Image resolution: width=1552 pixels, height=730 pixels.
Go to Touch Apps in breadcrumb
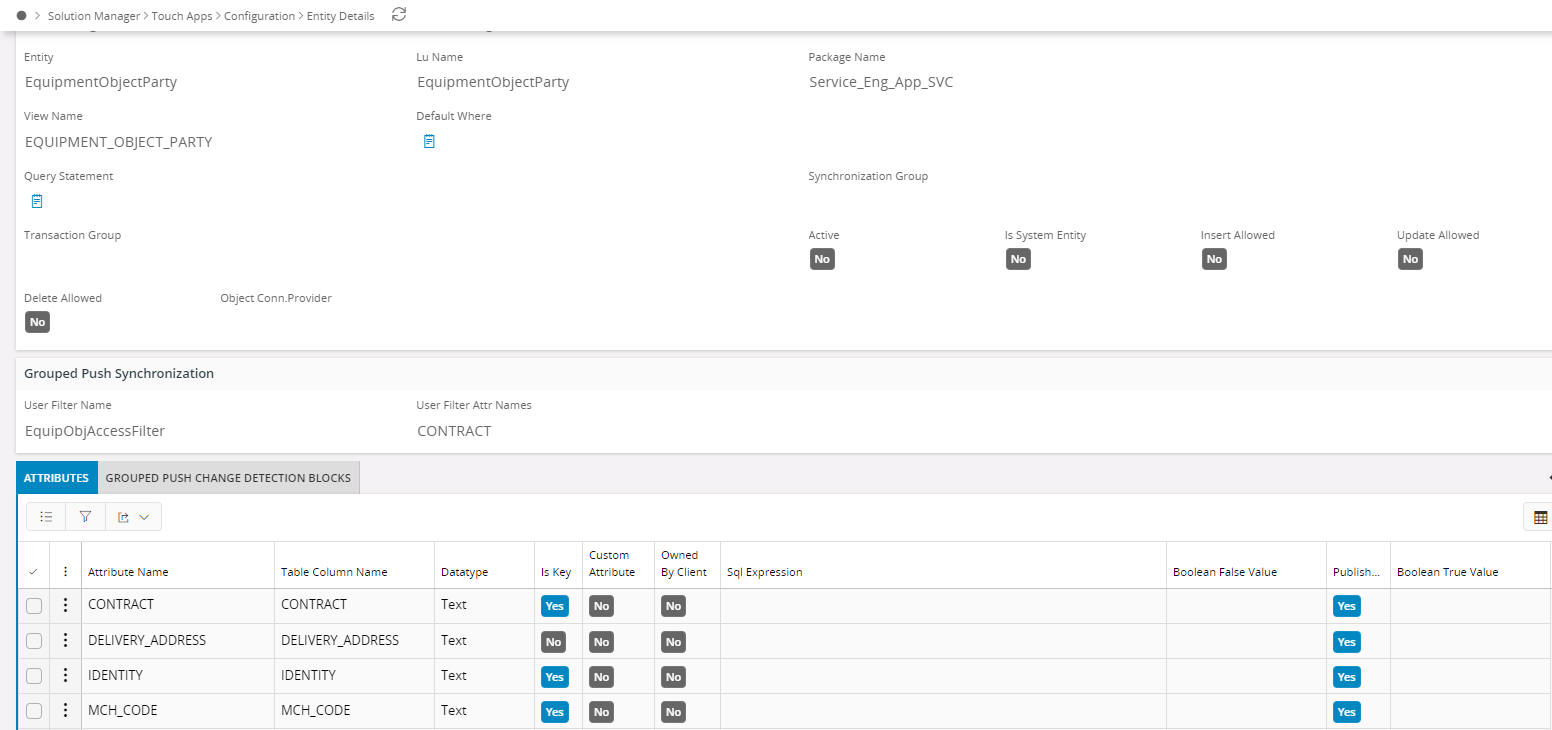click(x=182, y=16)
